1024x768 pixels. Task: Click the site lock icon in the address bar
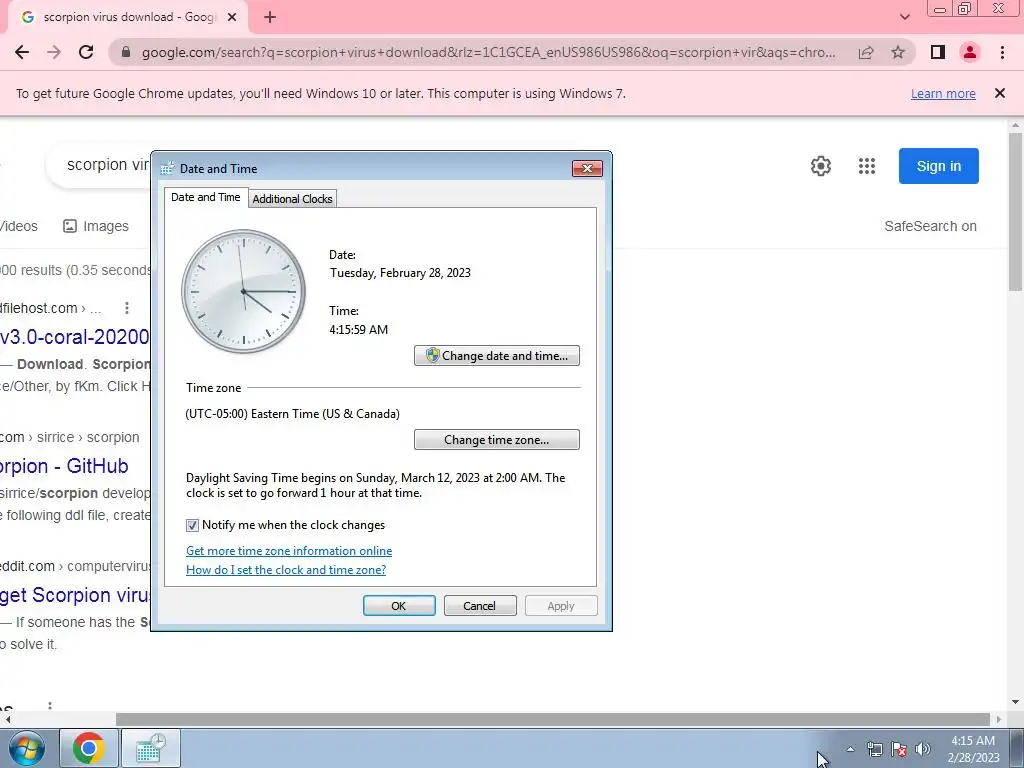pos(126,52)
